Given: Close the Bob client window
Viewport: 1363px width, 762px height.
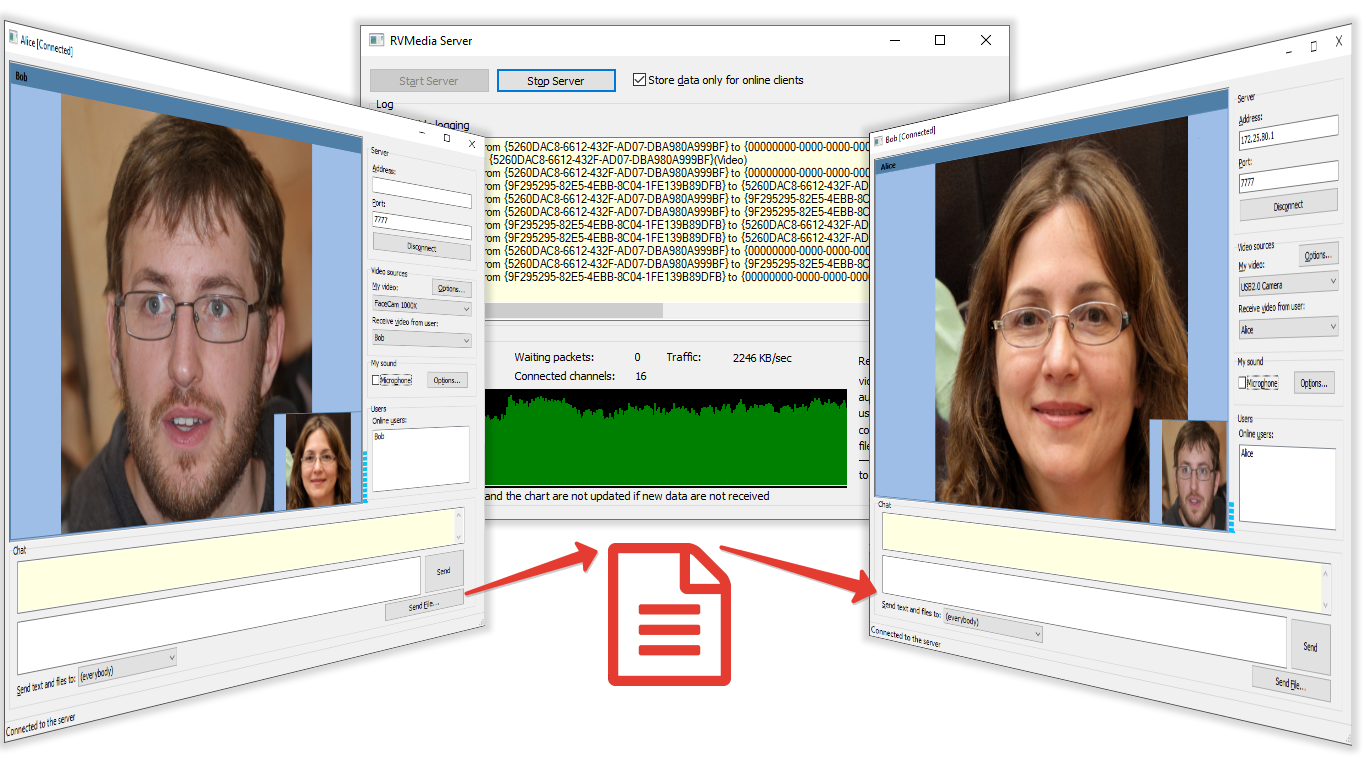Looking at the screenshot, I should (x=1338, y=42).
